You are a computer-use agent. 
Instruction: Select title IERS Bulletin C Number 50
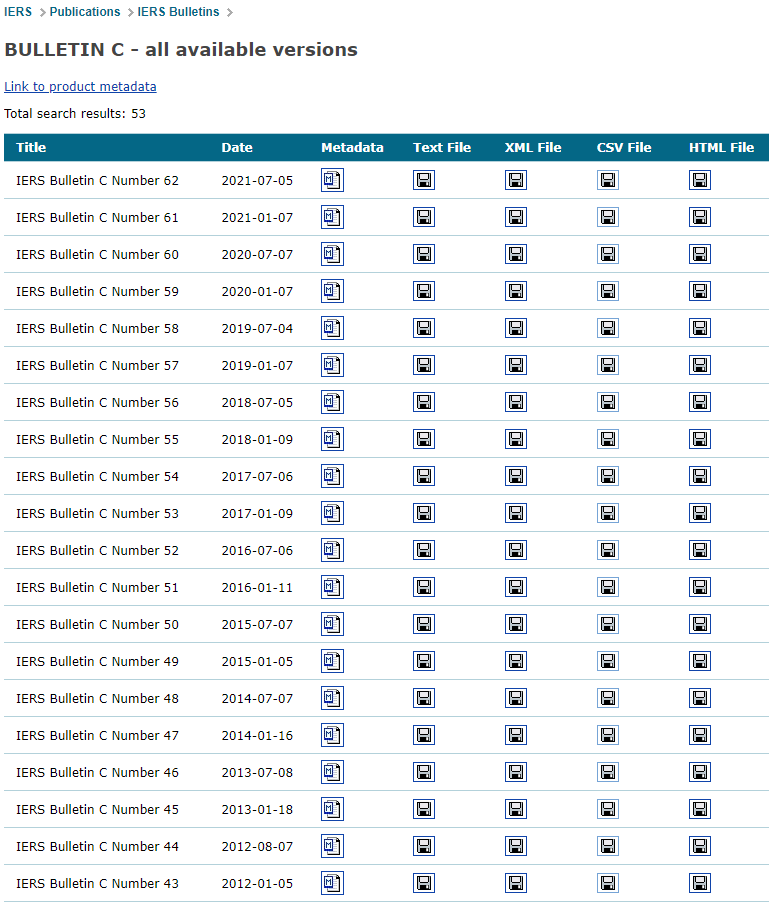pos(97,624)
